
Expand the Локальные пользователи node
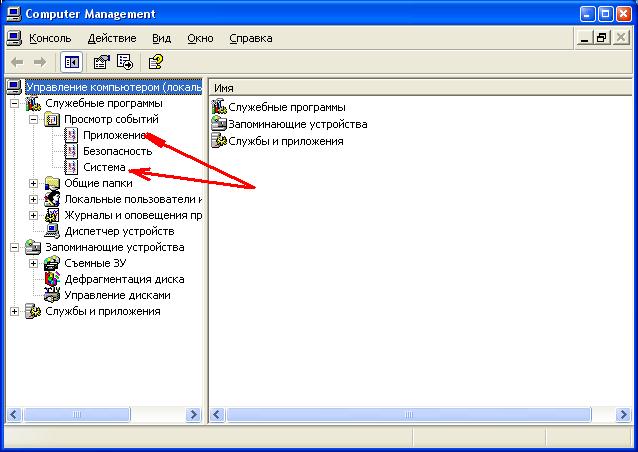[33, 199]
